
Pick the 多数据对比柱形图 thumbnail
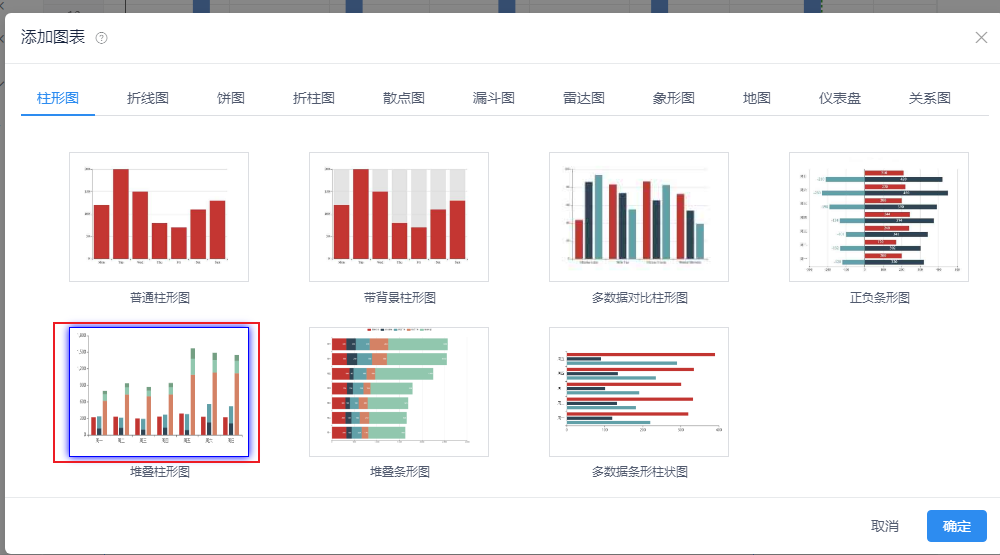tap(638, 217)
